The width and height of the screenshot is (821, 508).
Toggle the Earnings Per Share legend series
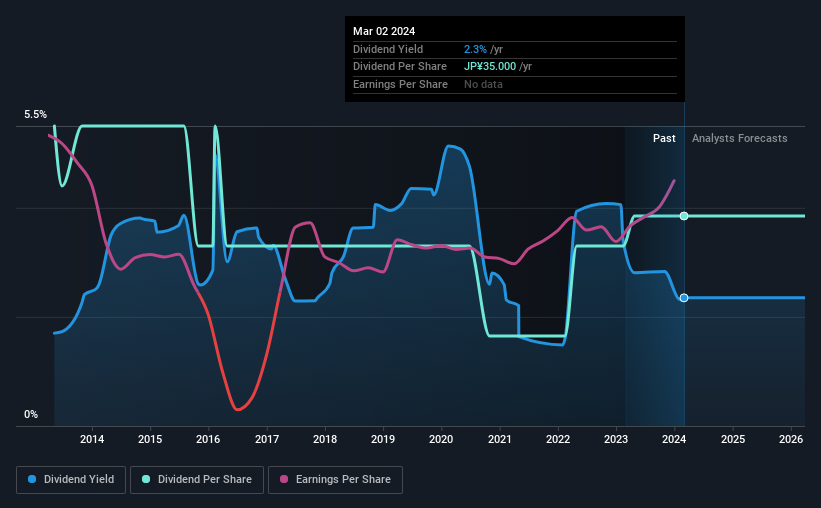(335, 479)
